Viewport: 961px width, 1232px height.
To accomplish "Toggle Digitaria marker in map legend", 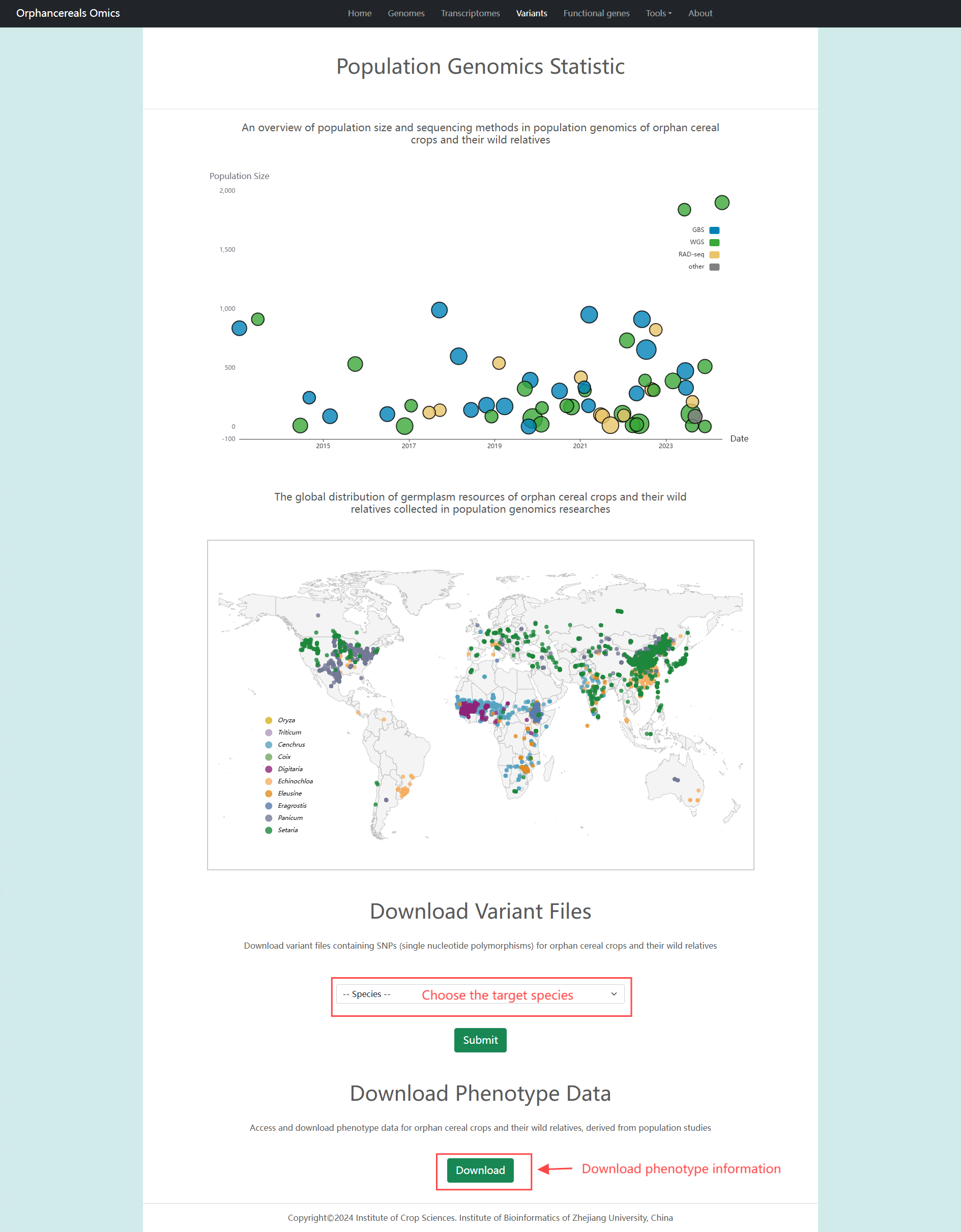I will click(269, 769).
